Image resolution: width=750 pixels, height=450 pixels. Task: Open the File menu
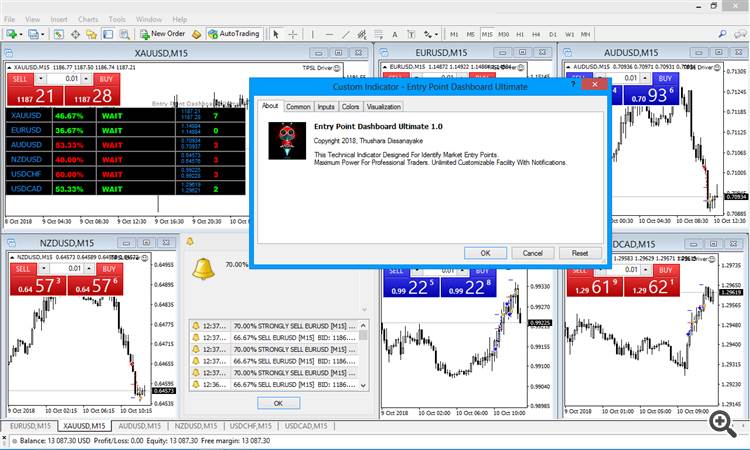pyautogui.click(x=10, y=20)
